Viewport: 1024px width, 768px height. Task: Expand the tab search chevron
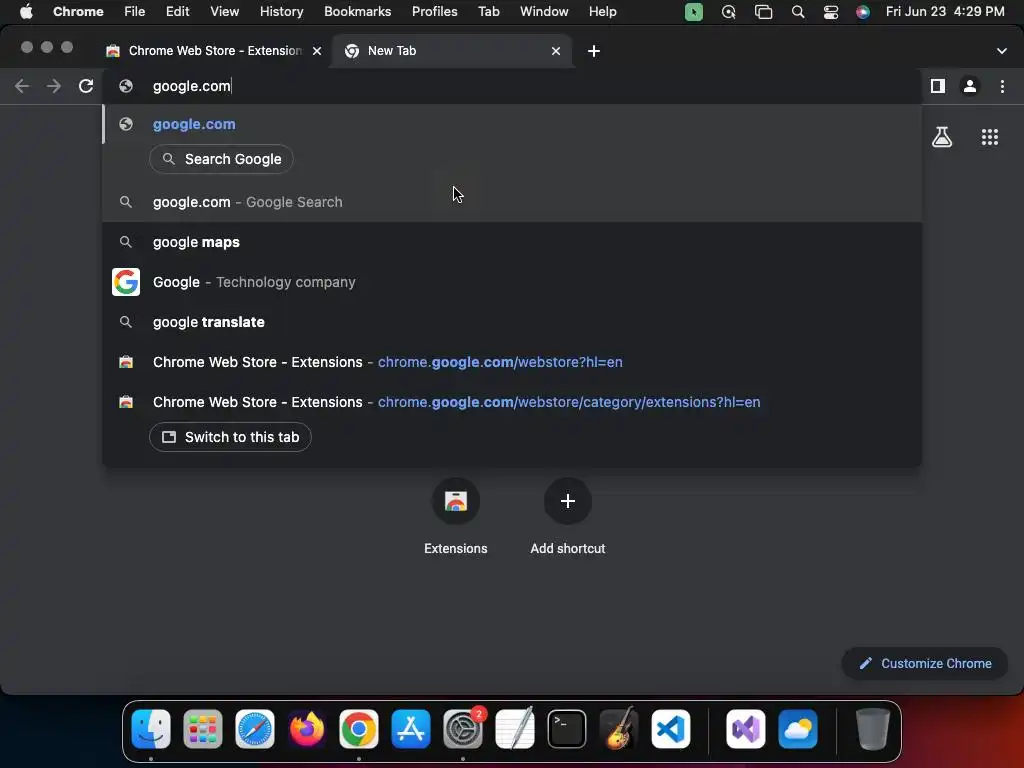click(x=1001, y=51)
